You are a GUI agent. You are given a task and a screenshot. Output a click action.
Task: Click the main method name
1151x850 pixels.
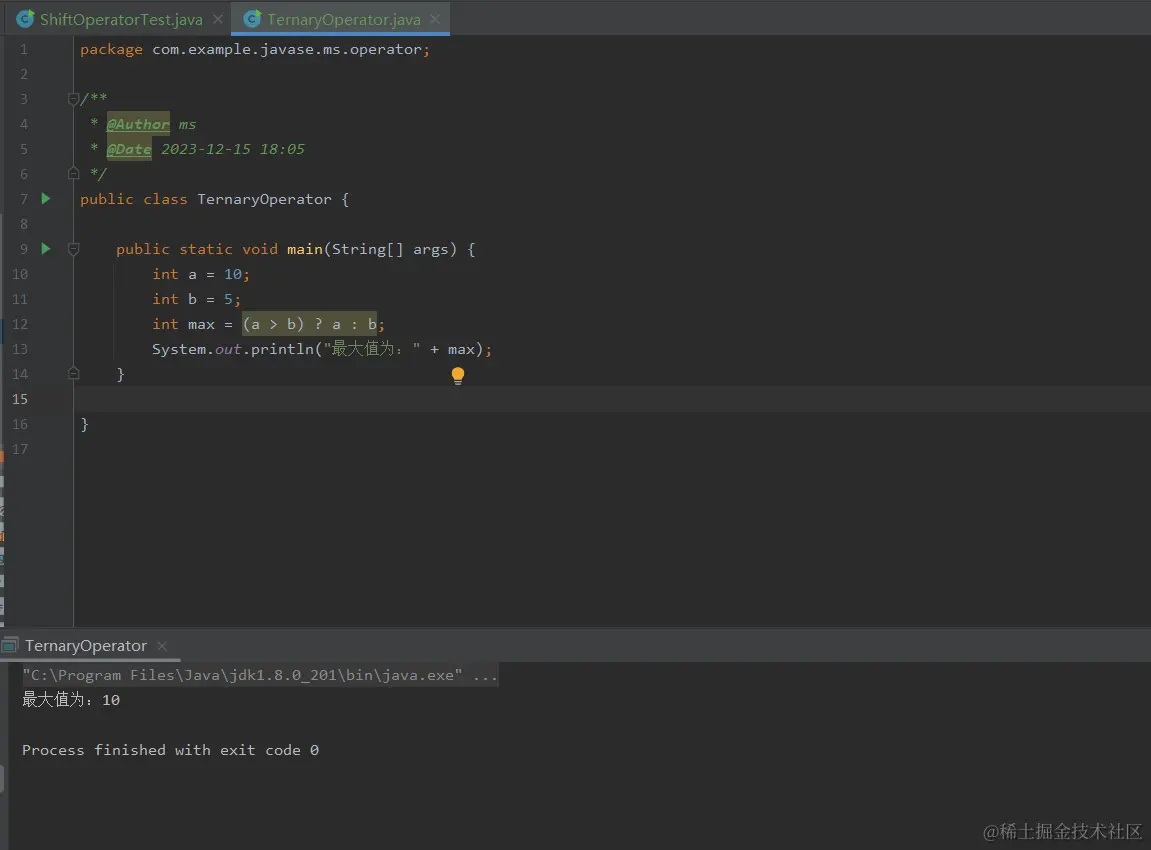coord(305,249)
